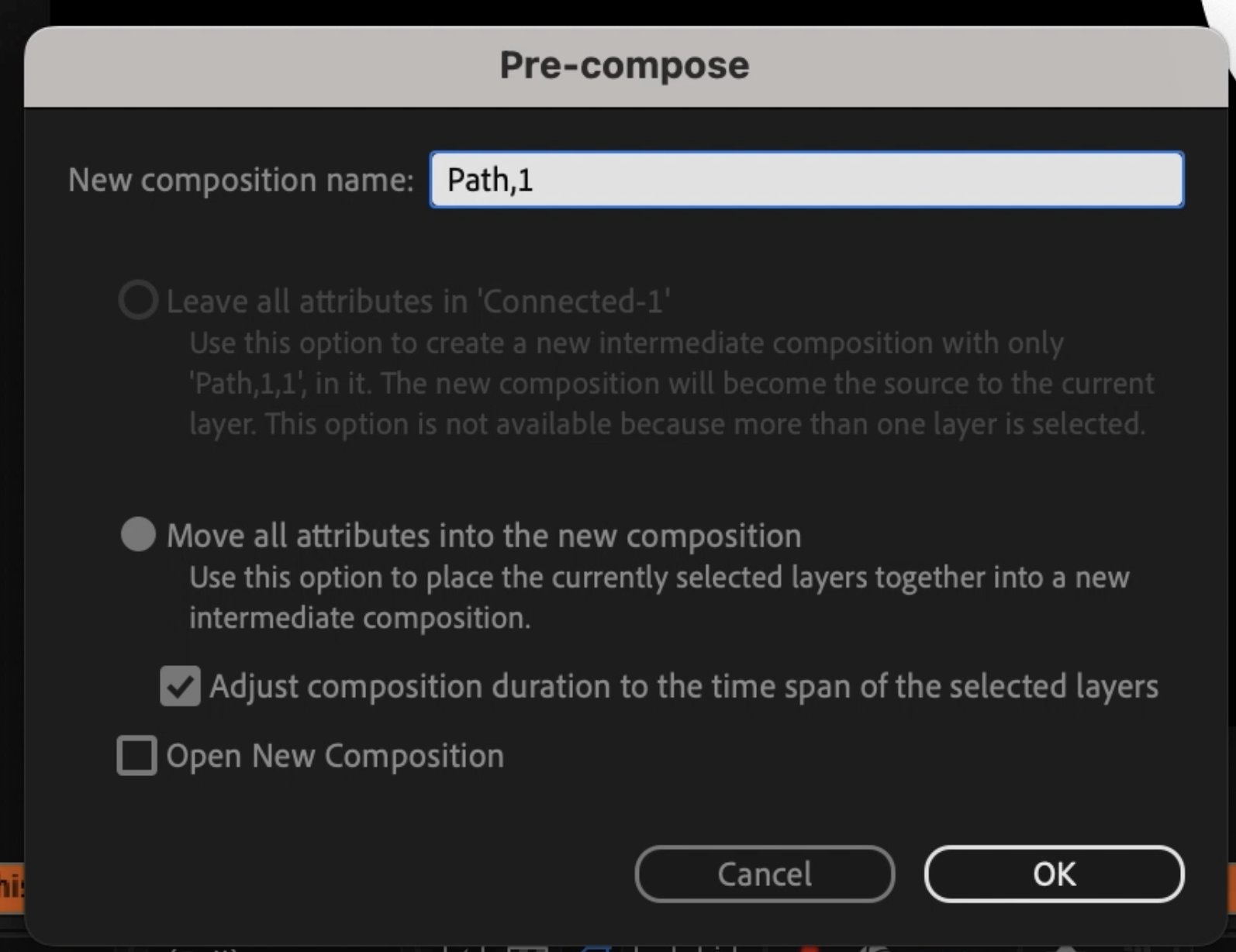The image size is (1236, 952).
Task: Click the Pre-compose dialog title bar
Action: tap(624, 65)
